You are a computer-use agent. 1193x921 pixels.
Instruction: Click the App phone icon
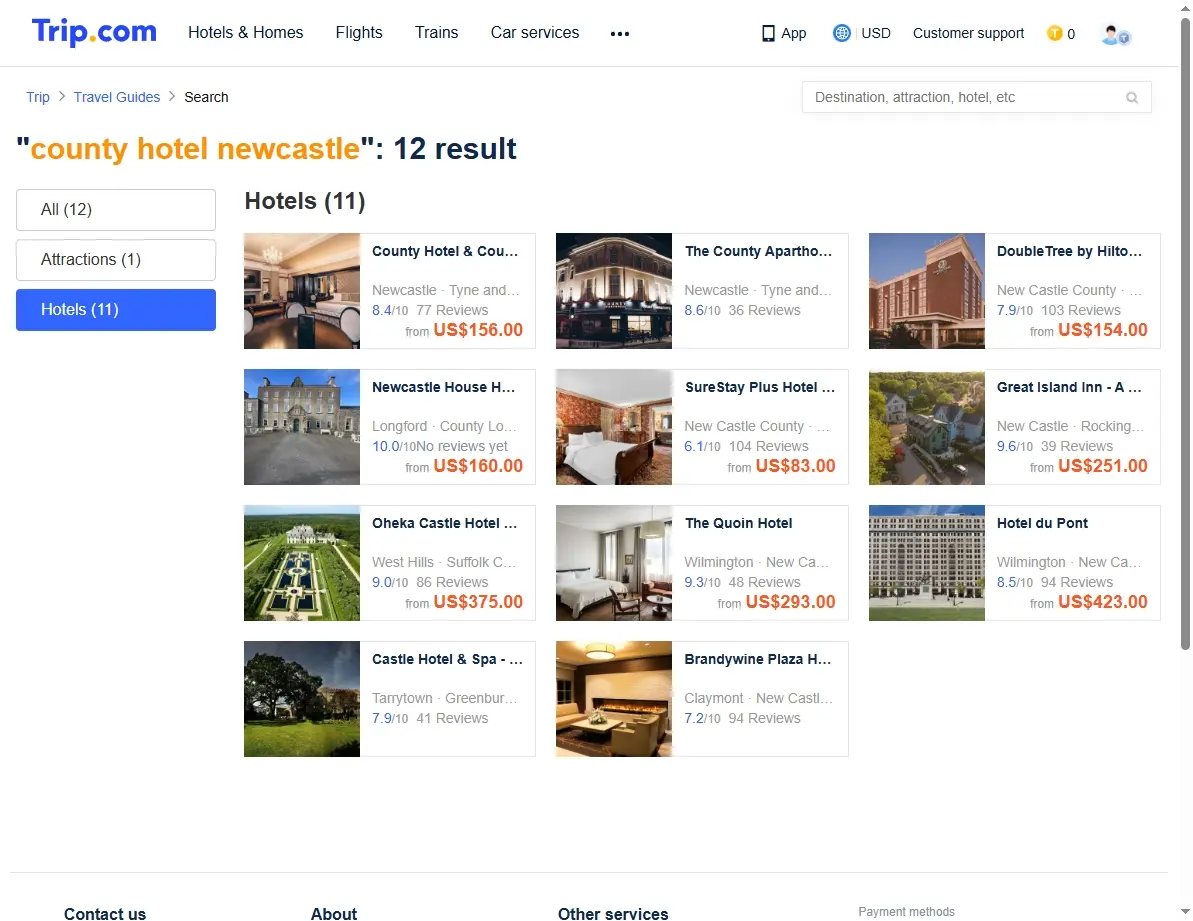pyautogui.click(x=768, y=33)
